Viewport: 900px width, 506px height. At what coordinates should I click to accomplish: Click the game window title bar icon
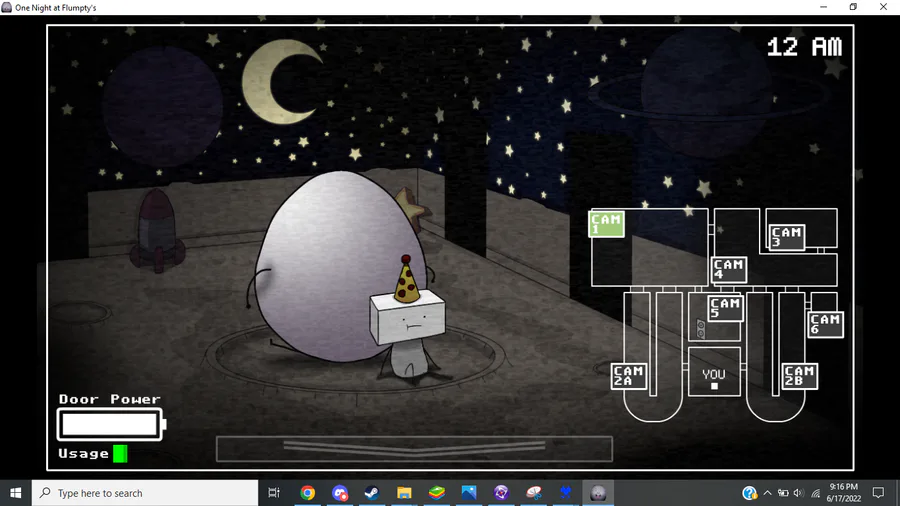click(x=7, y=7)
